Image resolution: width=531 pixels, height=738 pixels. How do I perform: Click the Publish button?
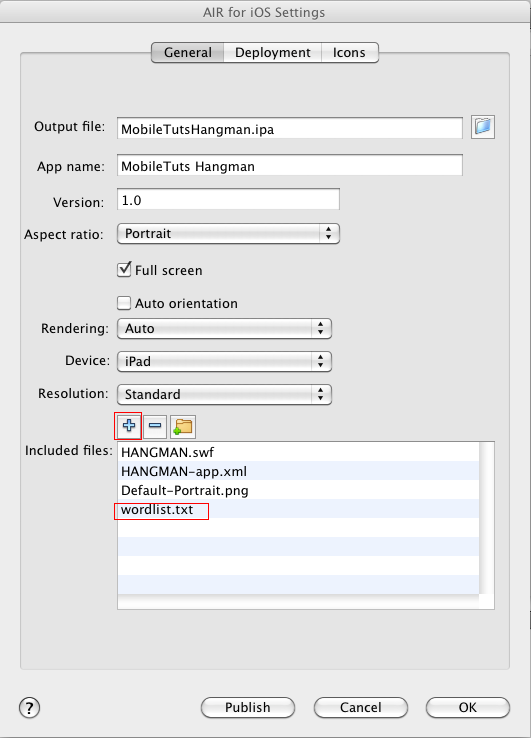point(248,707)
